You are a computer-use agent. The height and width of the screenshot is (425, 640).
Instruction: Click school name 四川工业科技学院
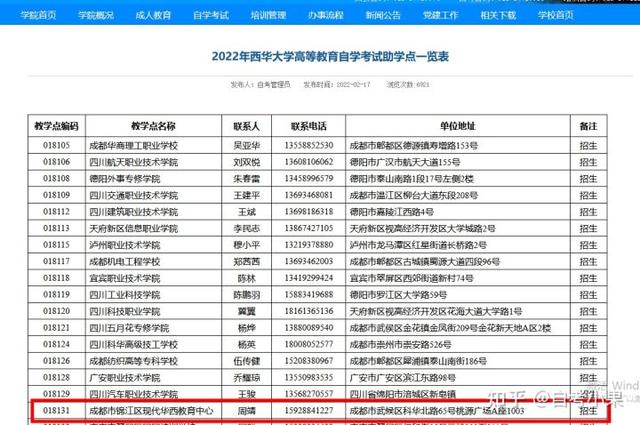tap(124, 295)
